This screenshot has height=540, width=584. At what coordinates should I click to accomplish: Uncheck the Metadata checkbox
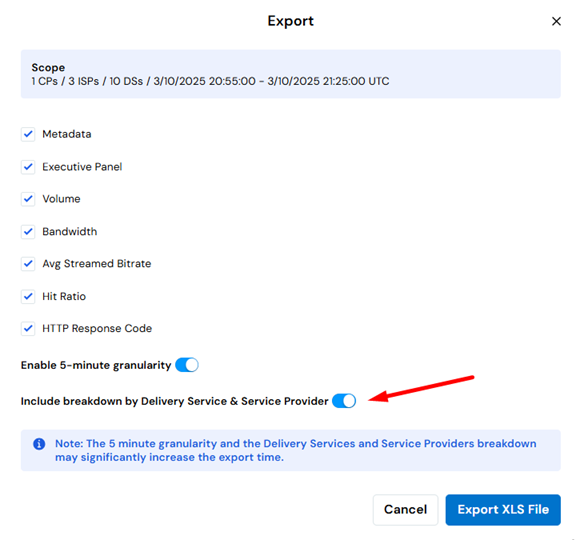[x=28, y=134]
